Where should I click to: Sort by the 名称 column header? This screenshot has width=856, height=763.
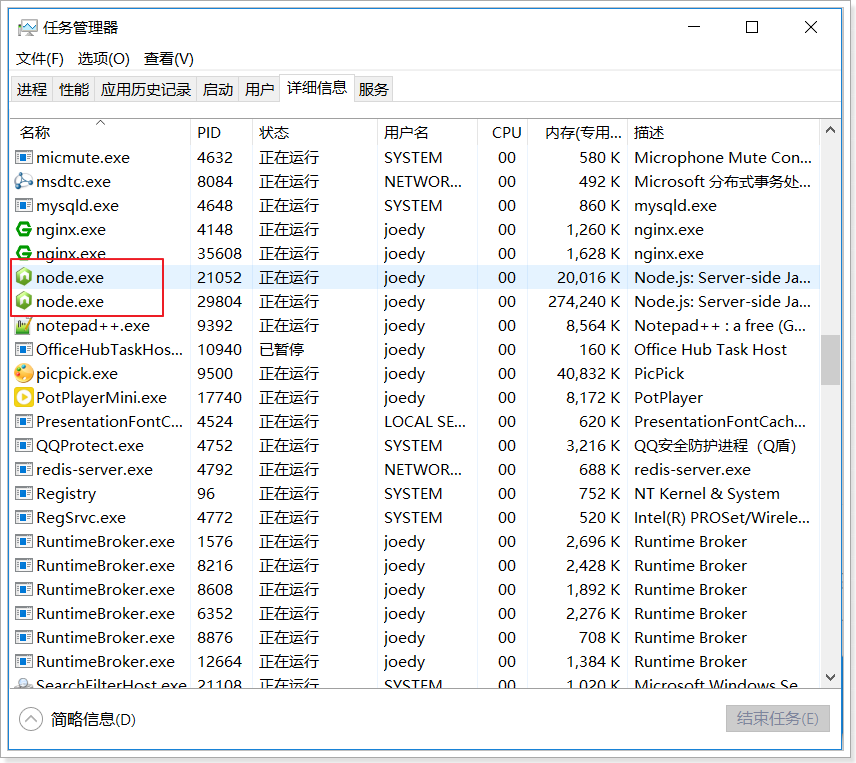coord(100,133)
